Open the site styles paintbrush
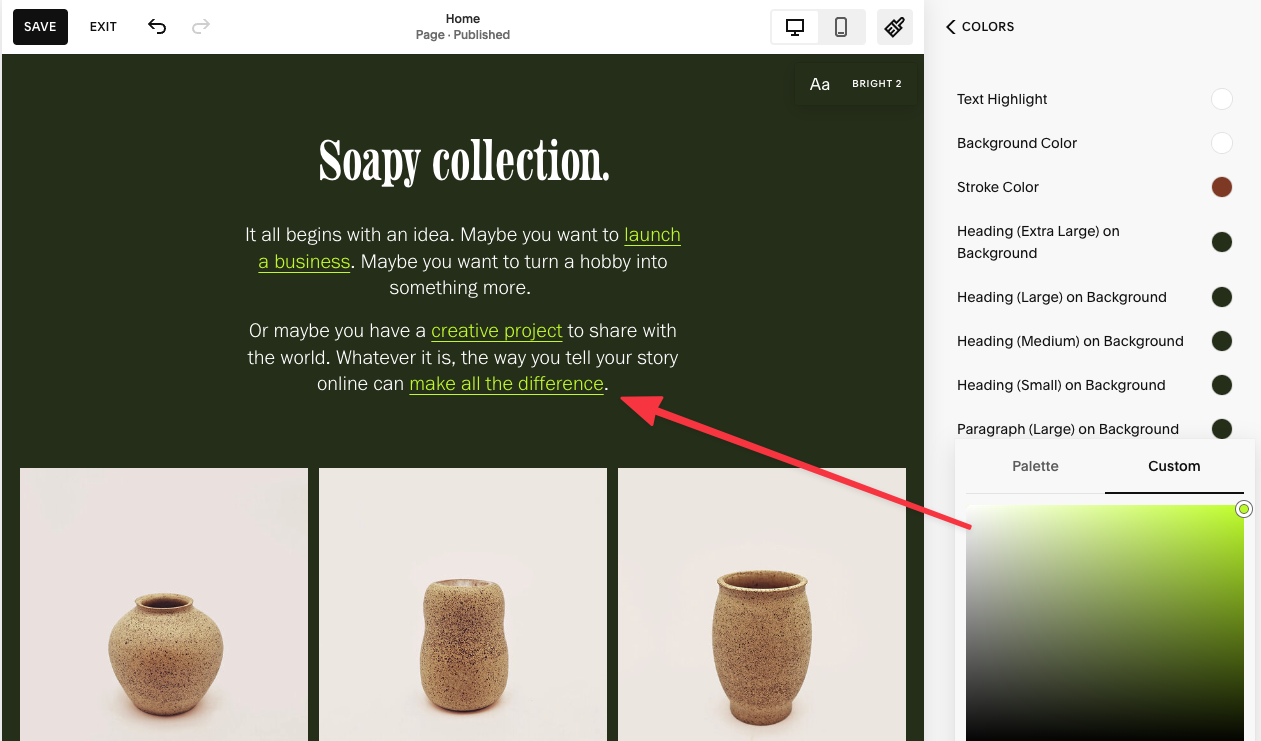Screen dimensions: 1261x741 [x=895, y=27]
